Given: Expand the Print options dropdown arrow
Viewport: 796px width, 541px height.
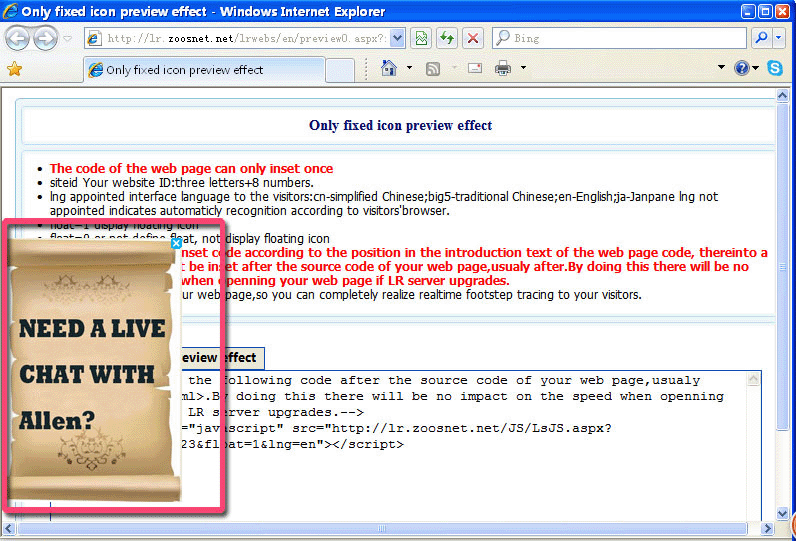Looking at the screenshot, I should (x=523, y=67).
